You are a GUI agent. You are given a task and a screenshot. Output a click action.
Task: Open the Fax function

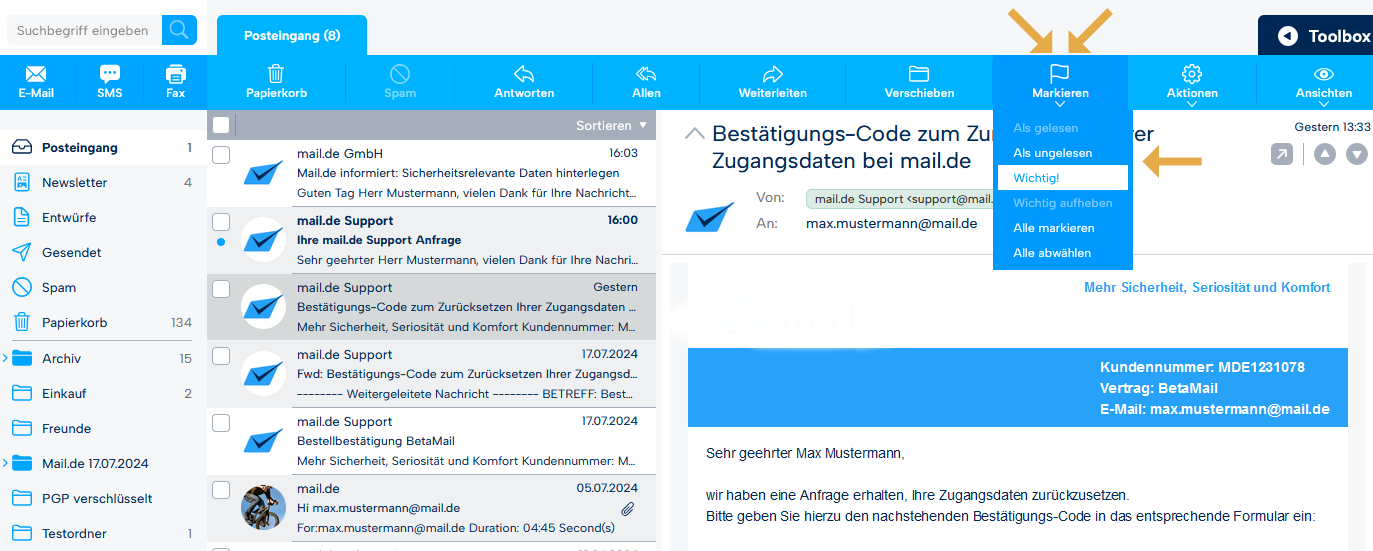click(x=176, y=82)
